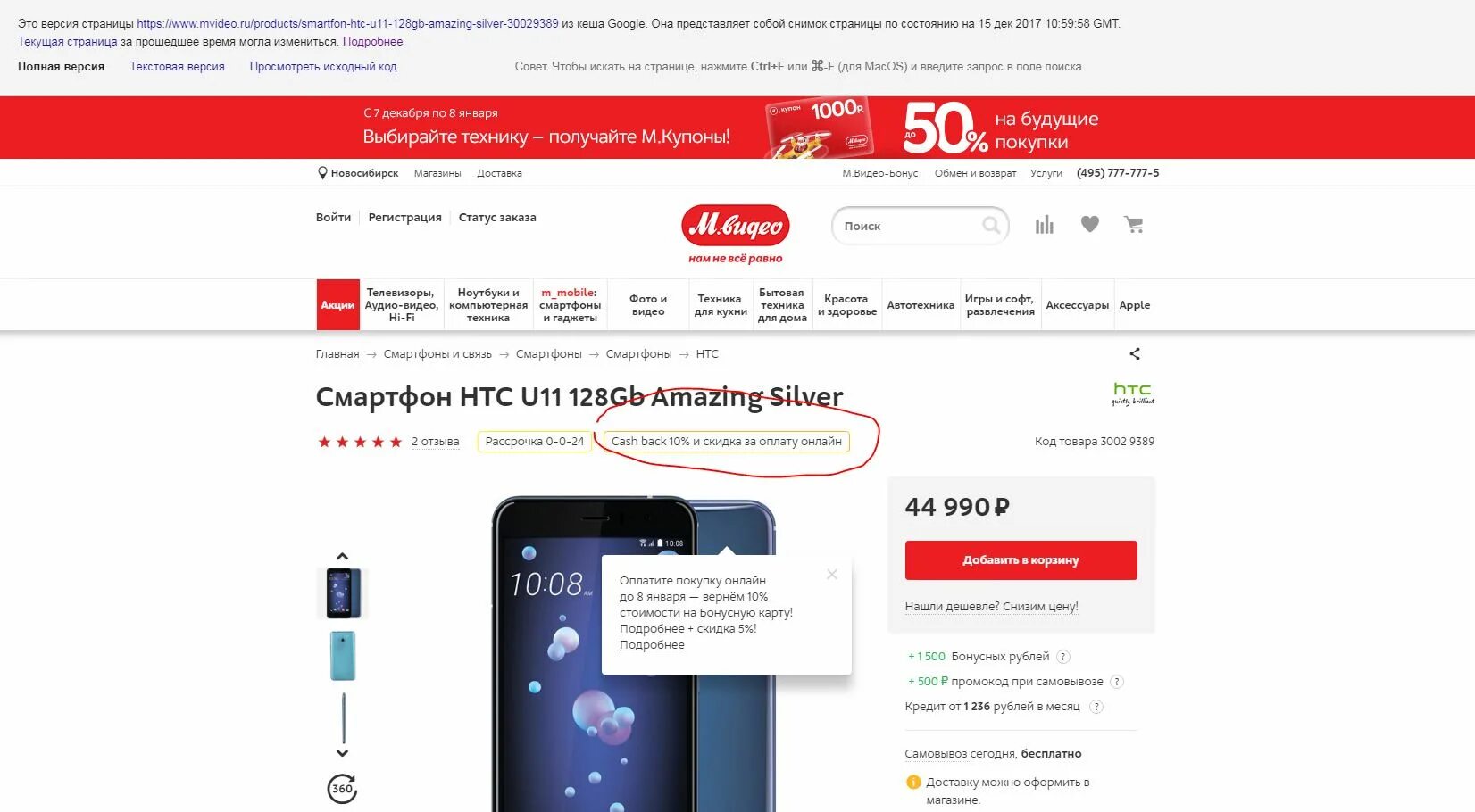Click the share icon near breadcrumbs
The width and height of the screenshot is (1475, 812).
[1135, 354]
